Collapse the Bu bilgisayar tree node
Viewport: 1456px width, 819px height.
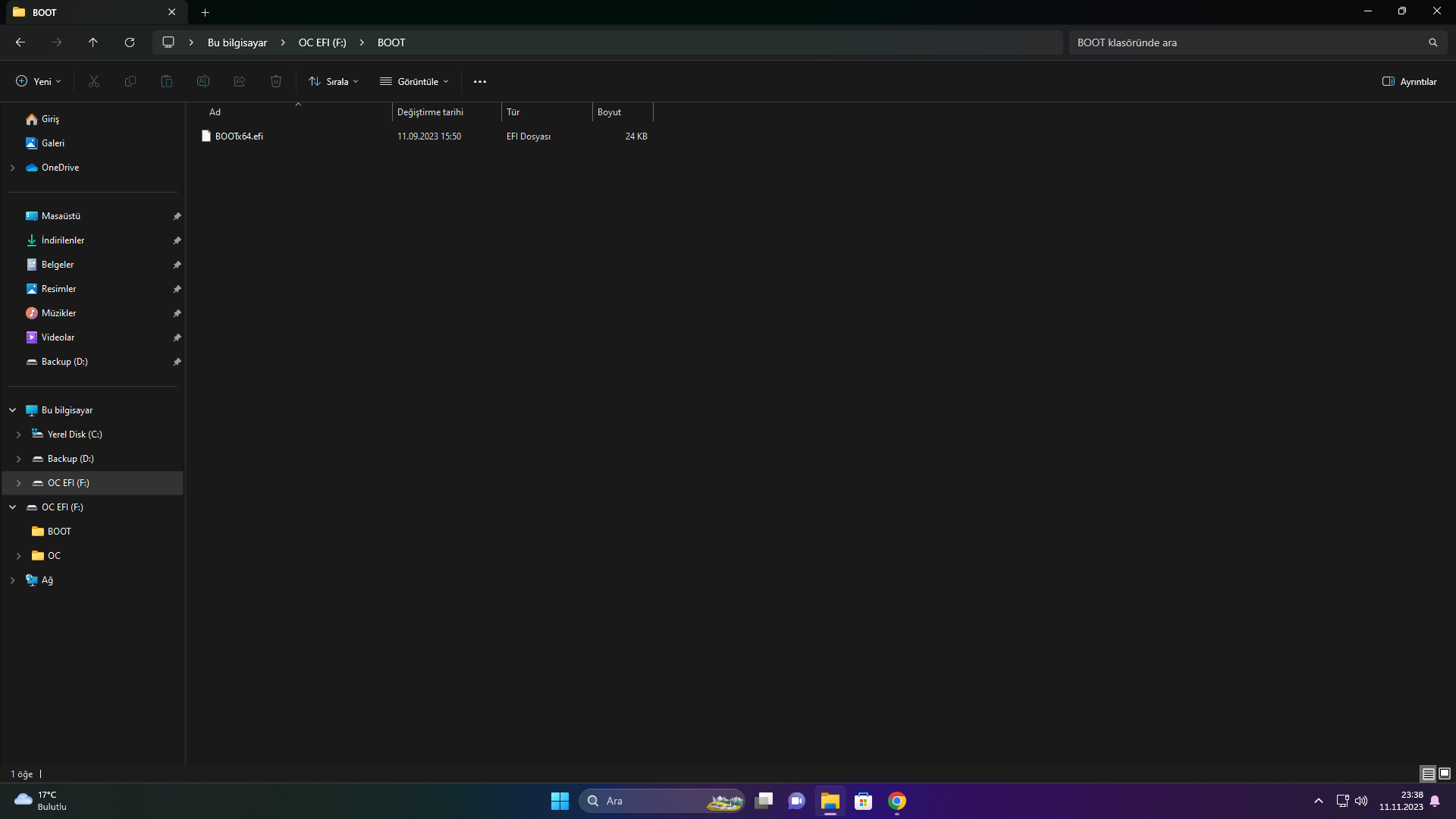tap(13, 410)
